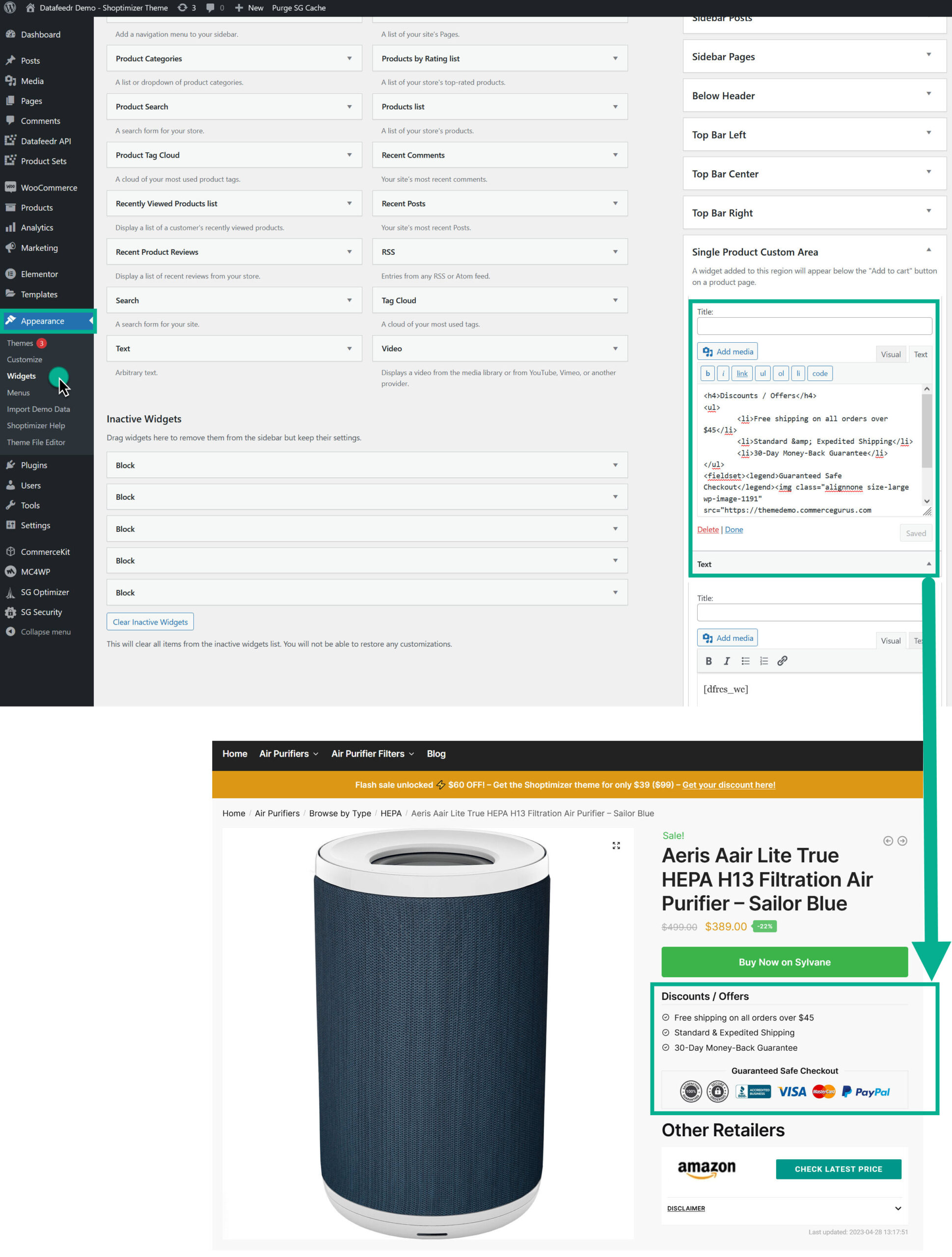Click the Bold icon in visual editor

click(708, 661)
